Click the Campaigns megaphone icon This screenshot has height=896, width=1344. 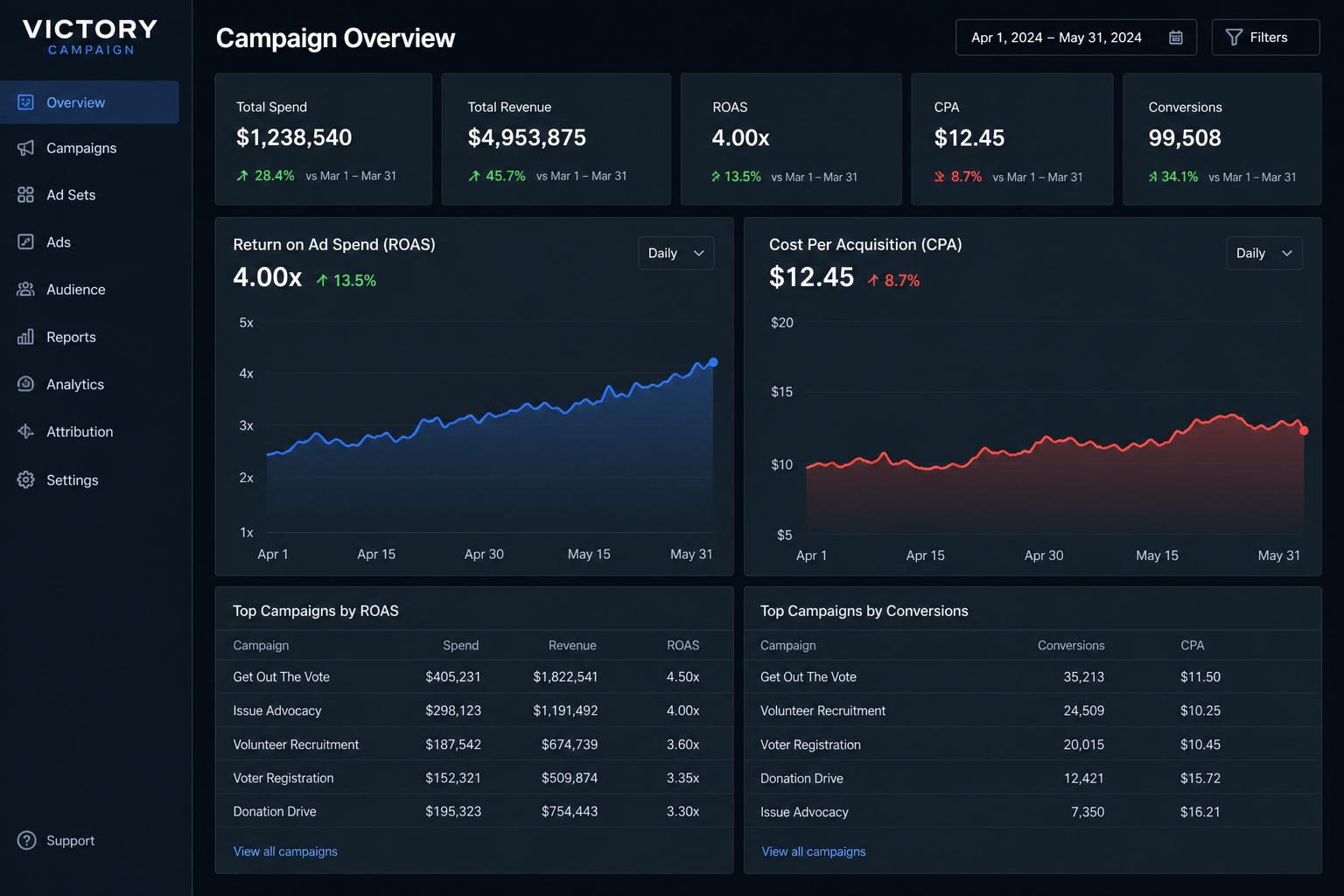click(25, 148)
